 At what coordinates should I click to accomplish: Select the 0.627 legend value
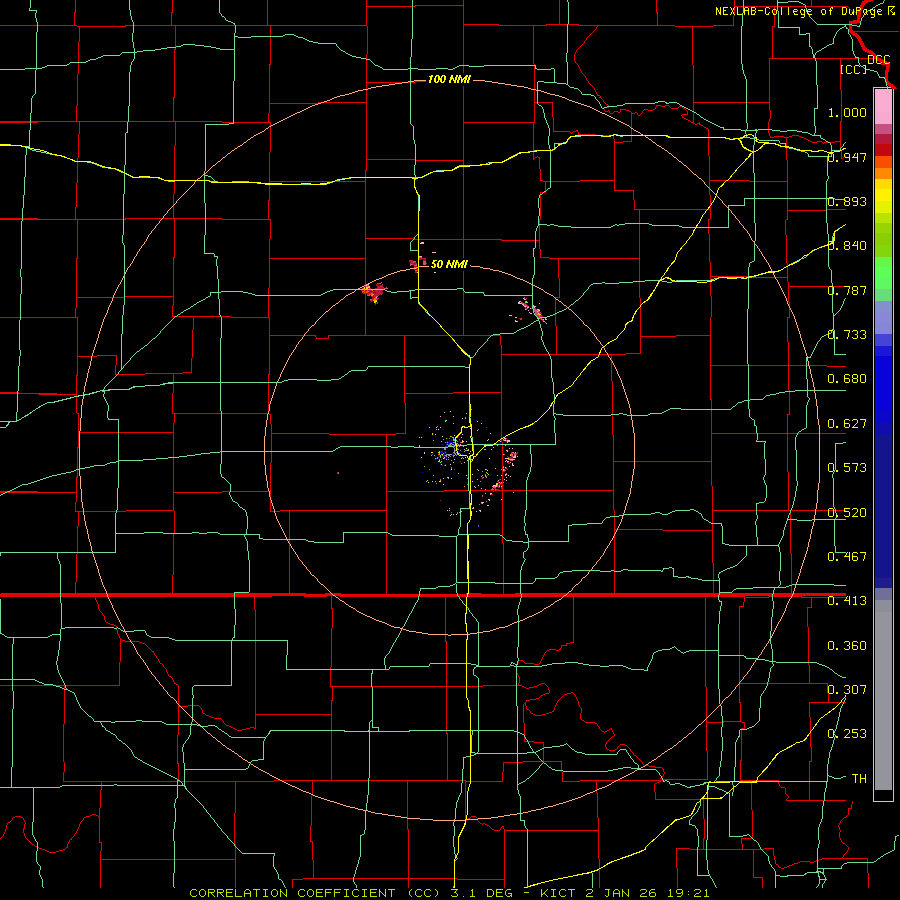847,424
